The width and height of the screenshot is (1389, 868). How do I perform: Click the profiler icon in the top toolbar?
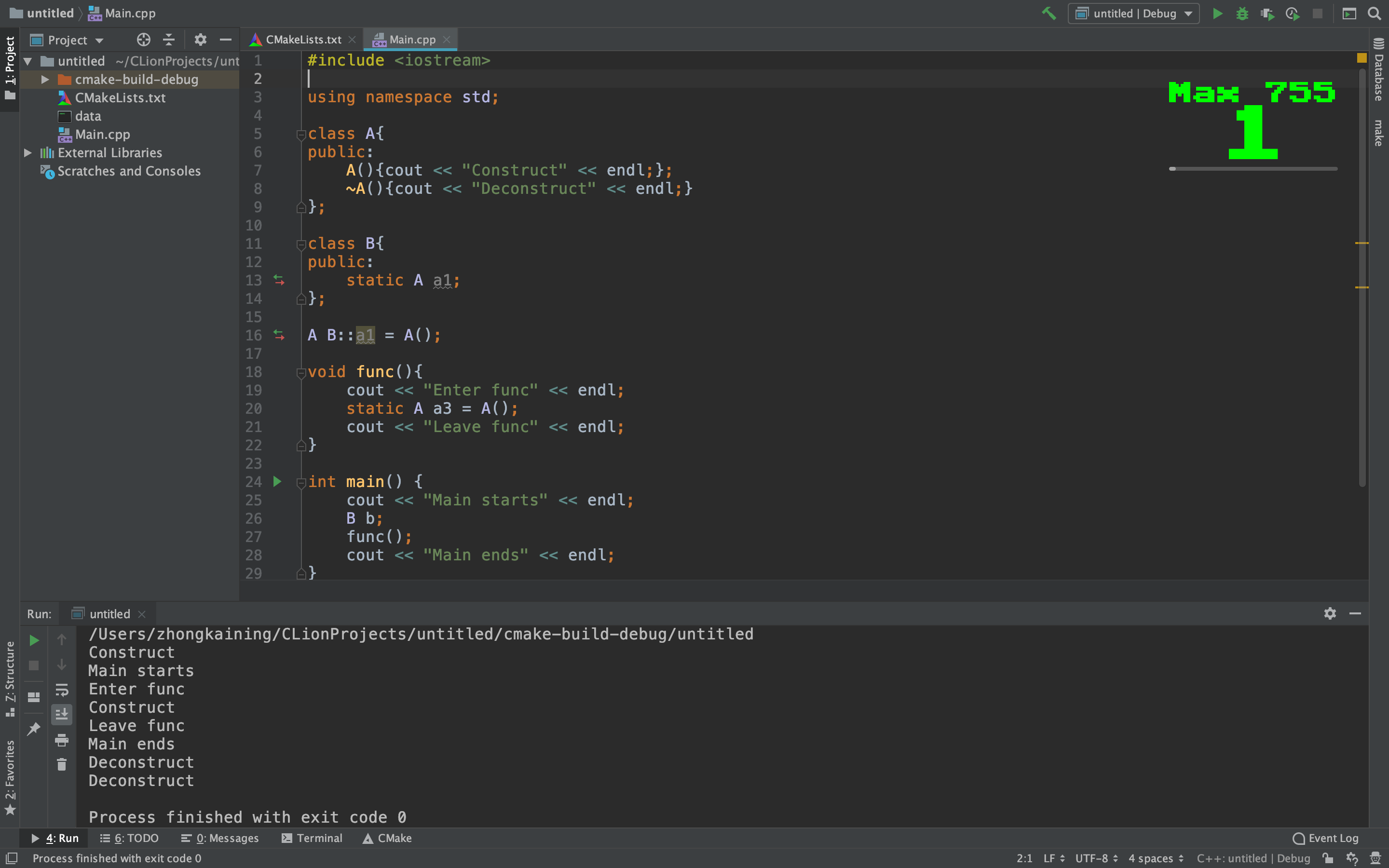(1293, 13)
